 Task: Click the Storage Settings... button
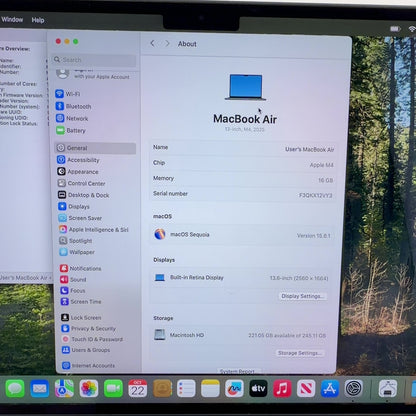pos(300,353)
